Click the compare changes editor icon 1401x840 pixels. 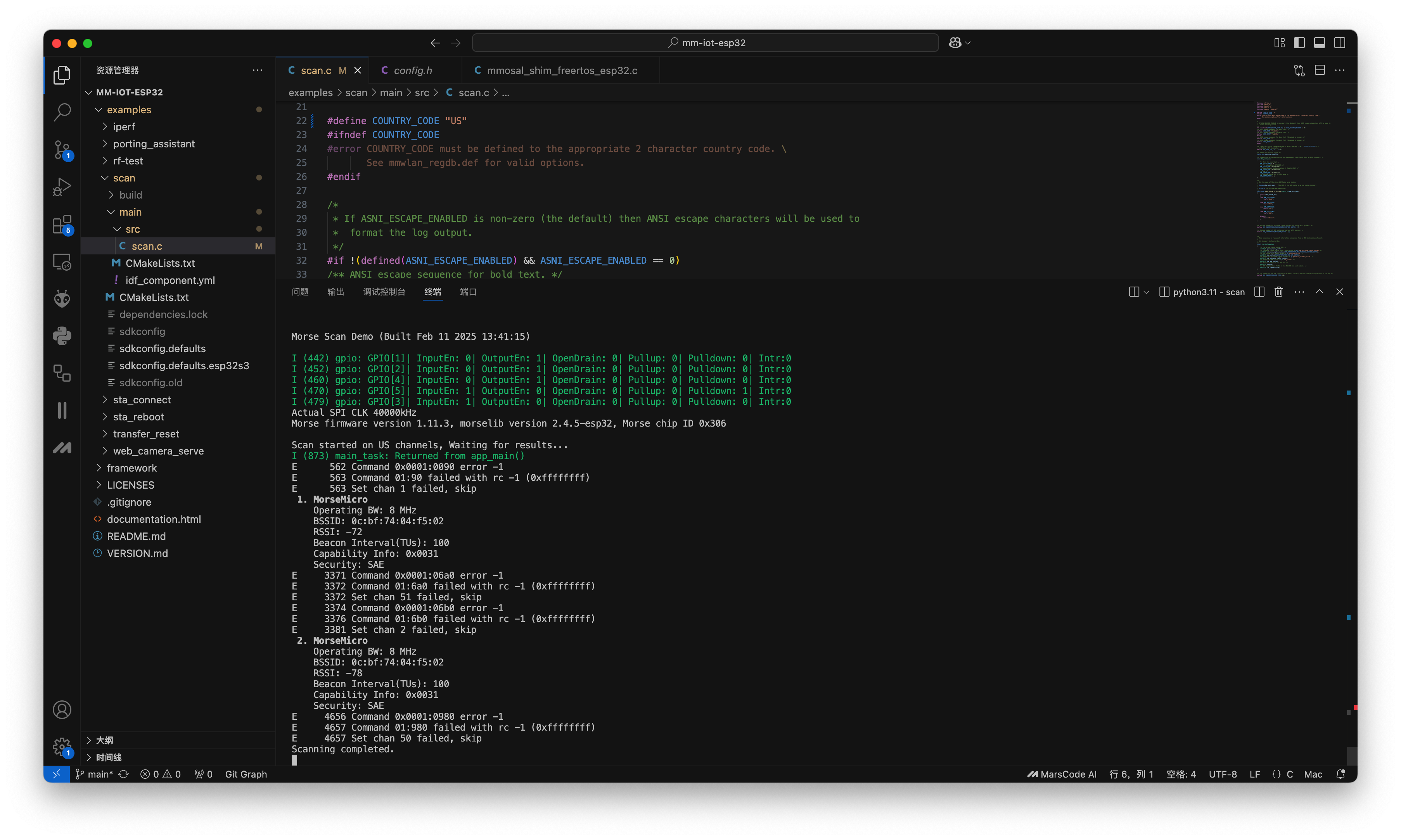1299,70
